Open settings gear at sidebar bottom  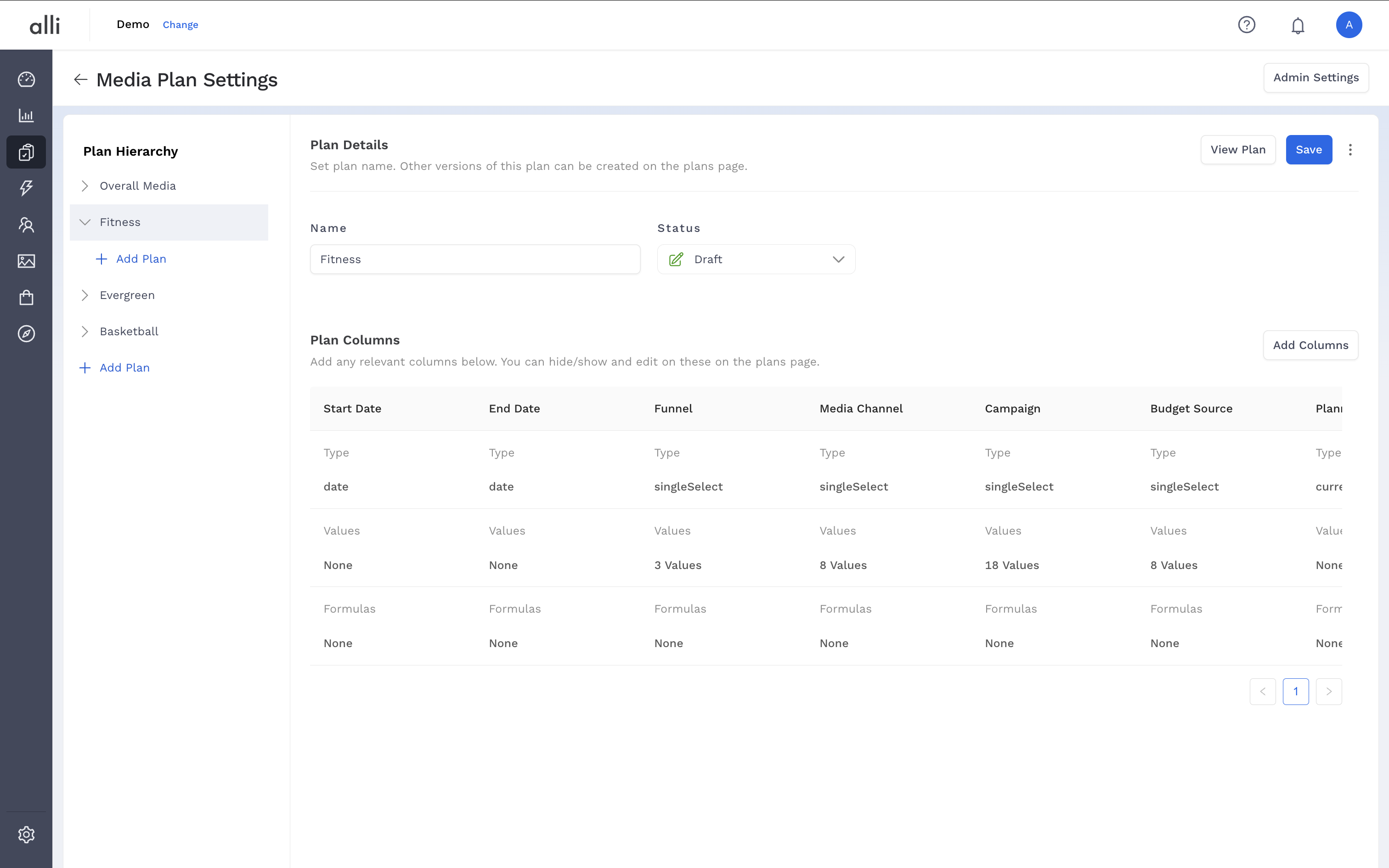(26, 834)
